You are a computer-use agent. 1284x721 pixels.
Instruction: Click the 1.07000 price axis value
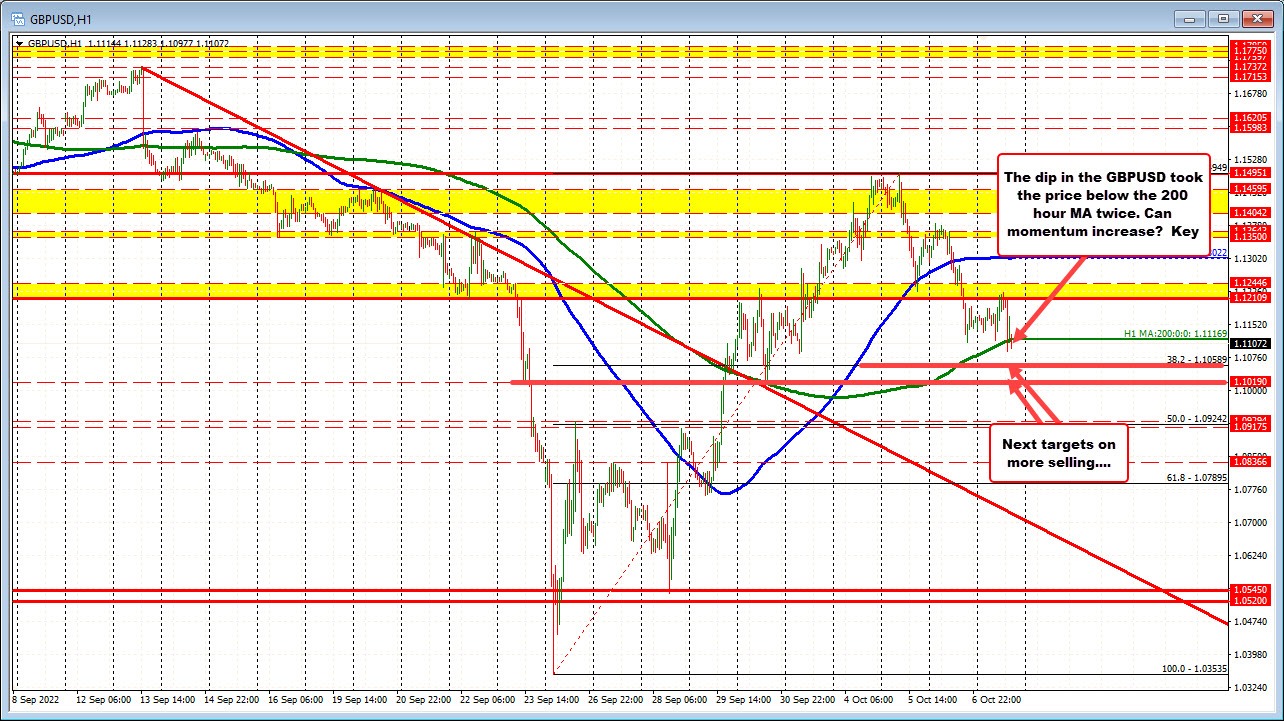[1250, 522]
